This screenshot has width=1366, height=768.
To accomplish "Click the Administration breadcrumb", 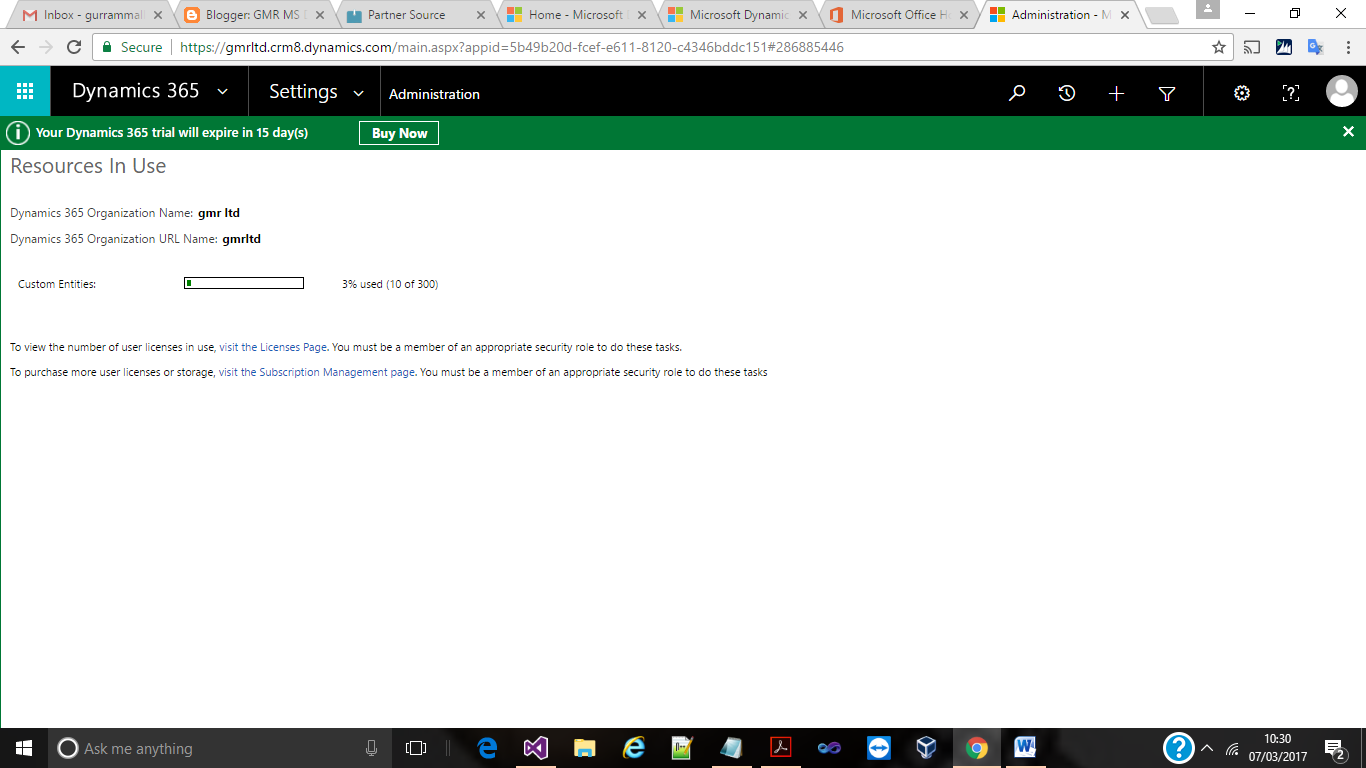I will coord(434,94).
